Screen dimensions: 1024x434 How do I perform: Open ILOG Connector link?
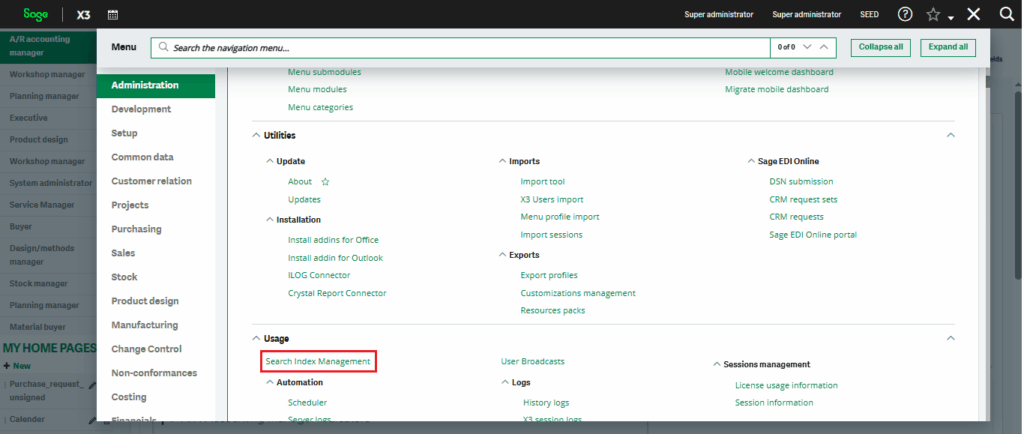[x=319, y=275]
